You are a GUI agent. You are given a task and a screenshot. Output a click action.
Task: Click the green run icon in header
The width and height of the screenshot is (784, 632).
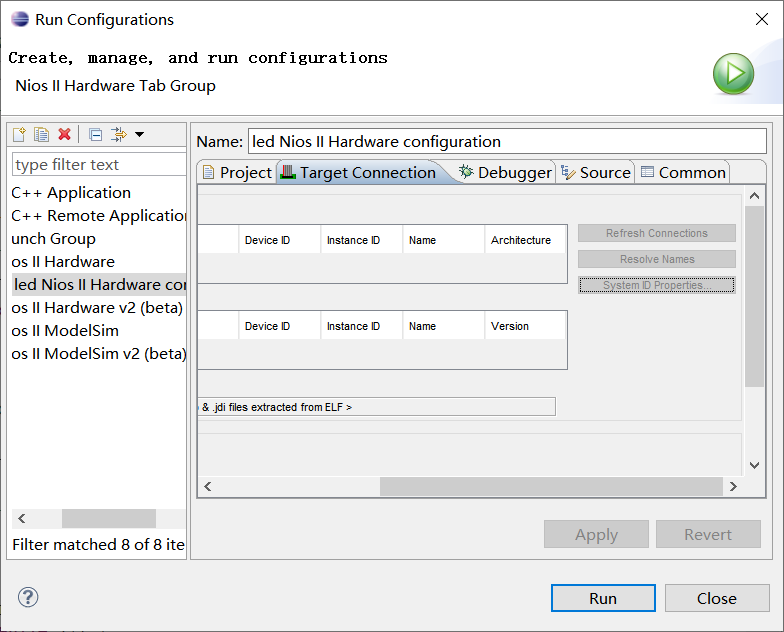coord(733,74)
